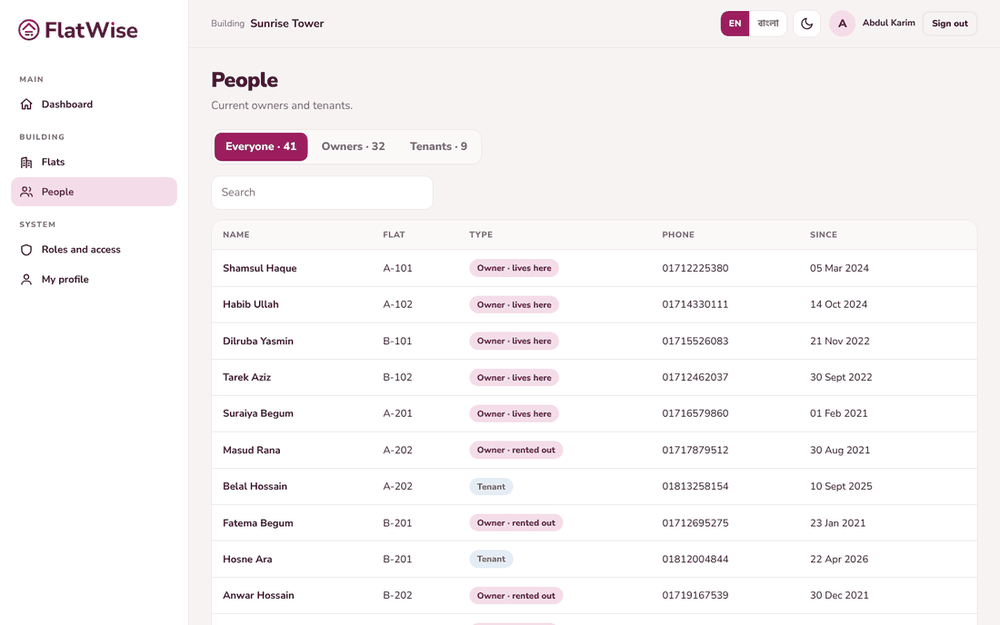The width and height of the screenshot is (1000, 625).
Task: Click flat B-202 cell
Action: (x=397, y=596)
